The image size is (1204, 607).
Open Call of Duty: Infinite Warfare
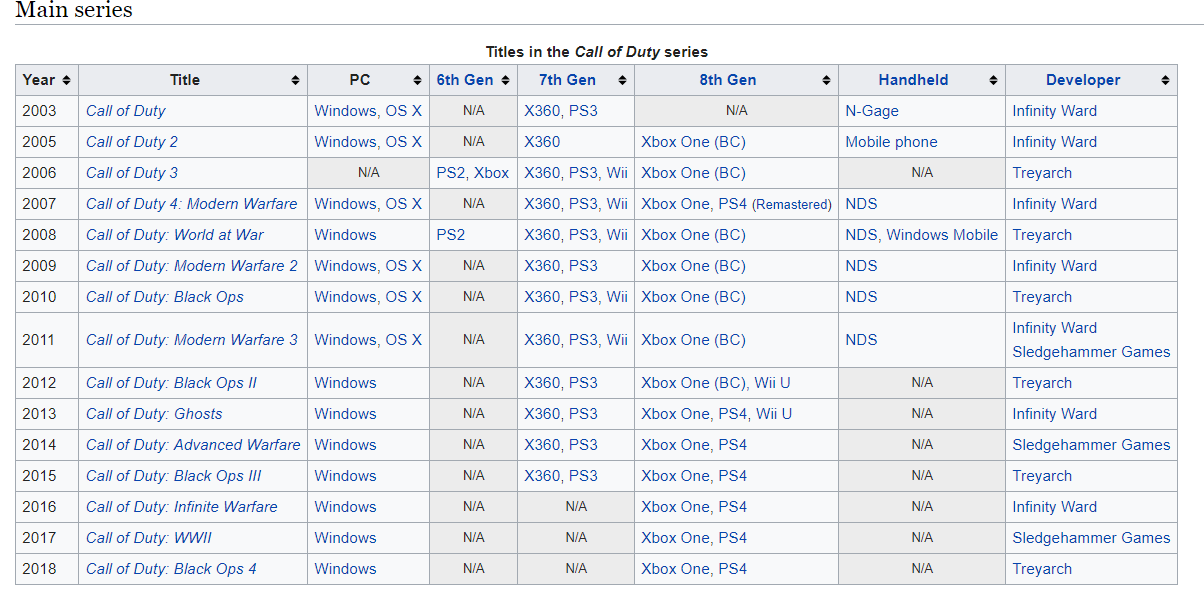pyautogui.click(x=181, y=507)
